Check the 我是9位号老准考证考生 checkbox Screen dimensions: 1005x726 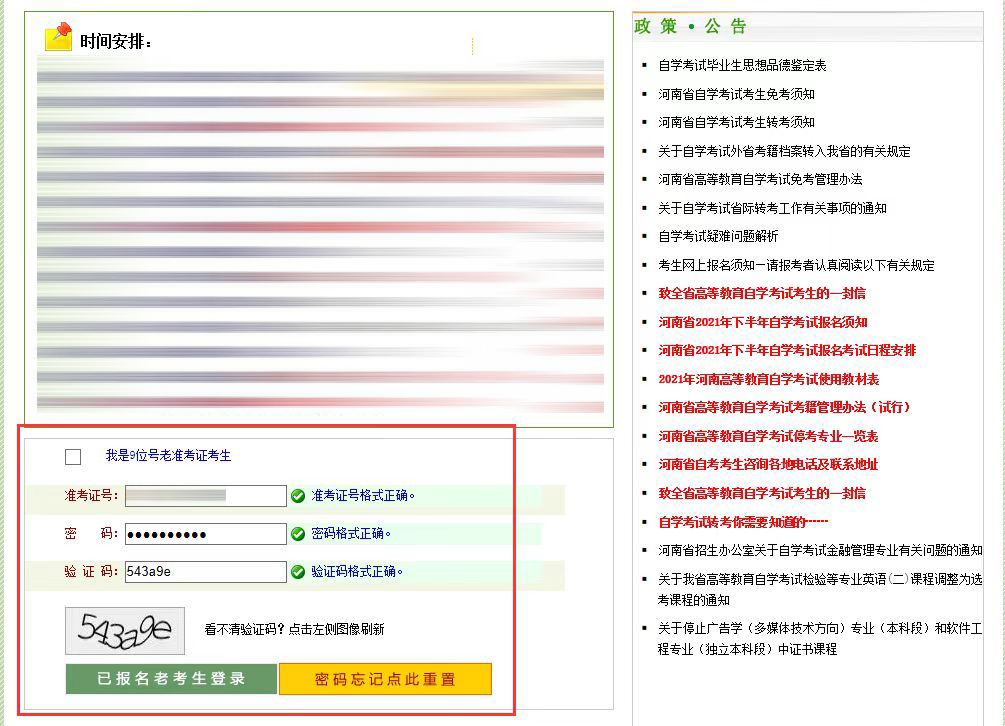pos(73,457)
